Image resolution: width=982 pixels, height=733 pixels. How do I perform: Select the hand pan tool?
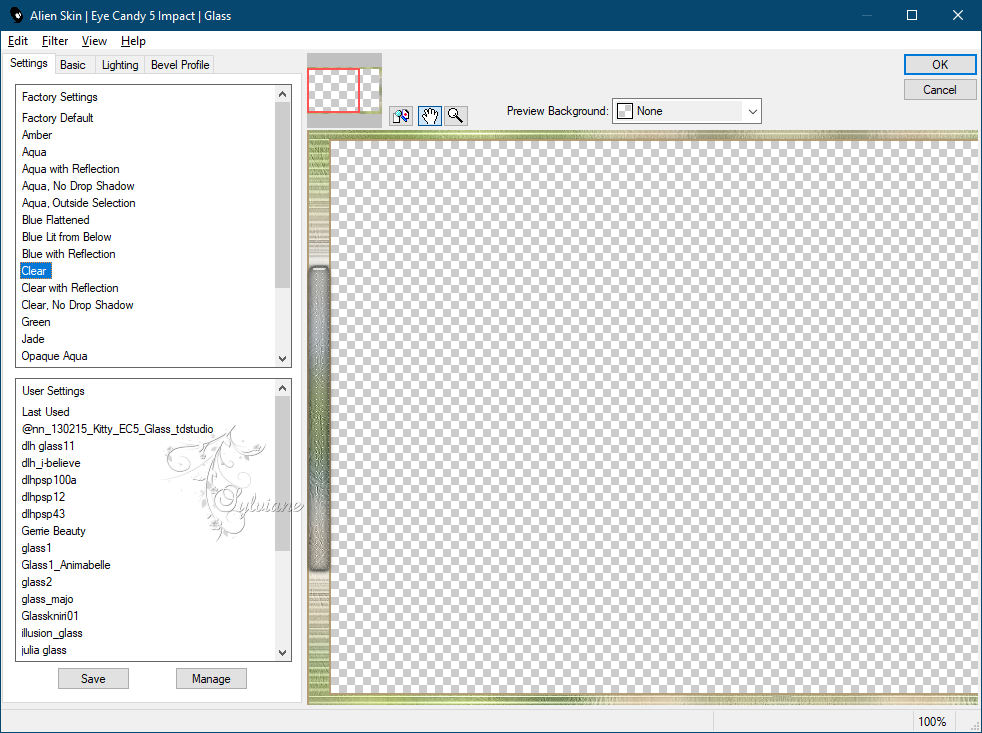[430, 115]
